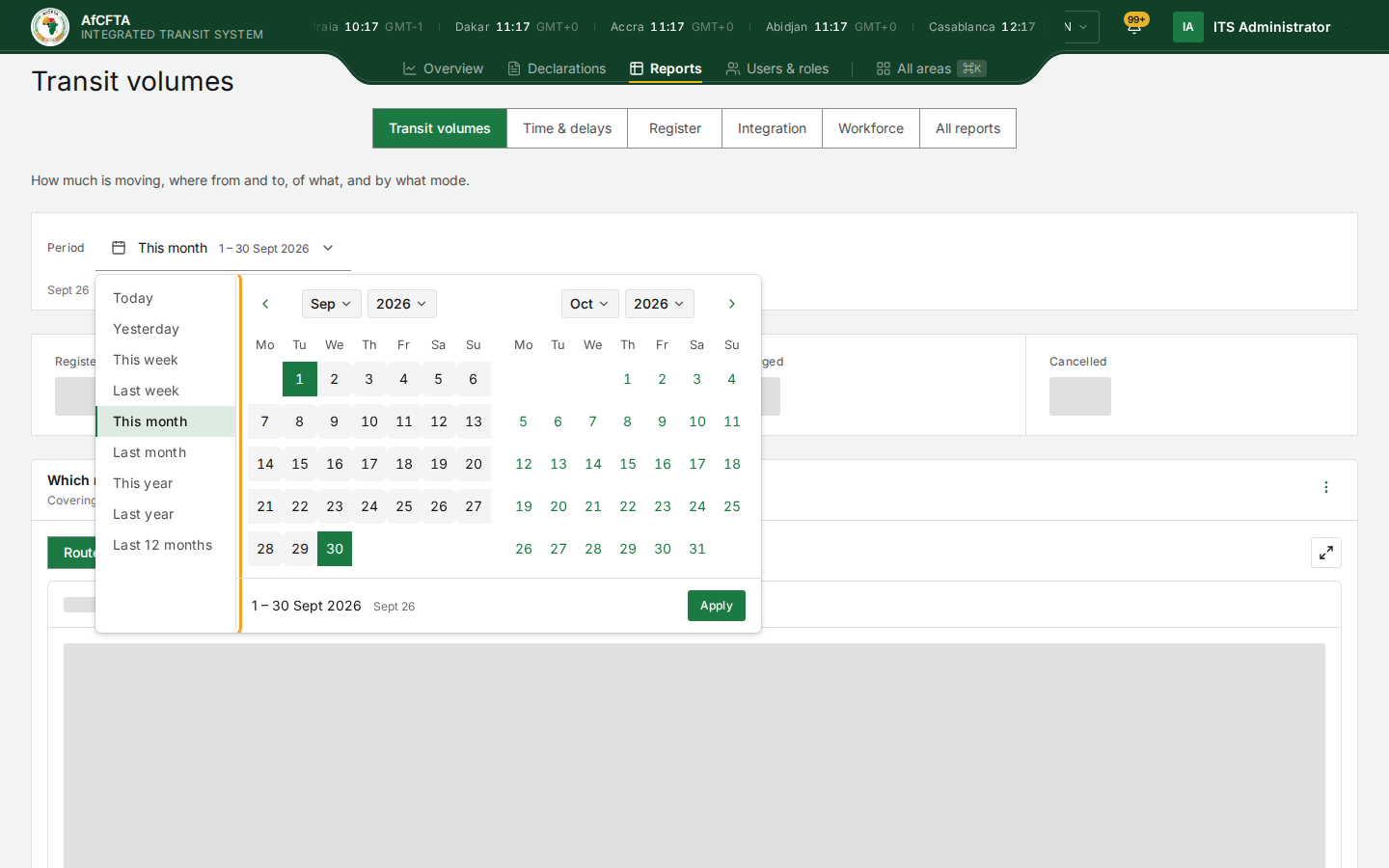Select September 21 in calendar
1389x868 pixels.
[265, 506]
